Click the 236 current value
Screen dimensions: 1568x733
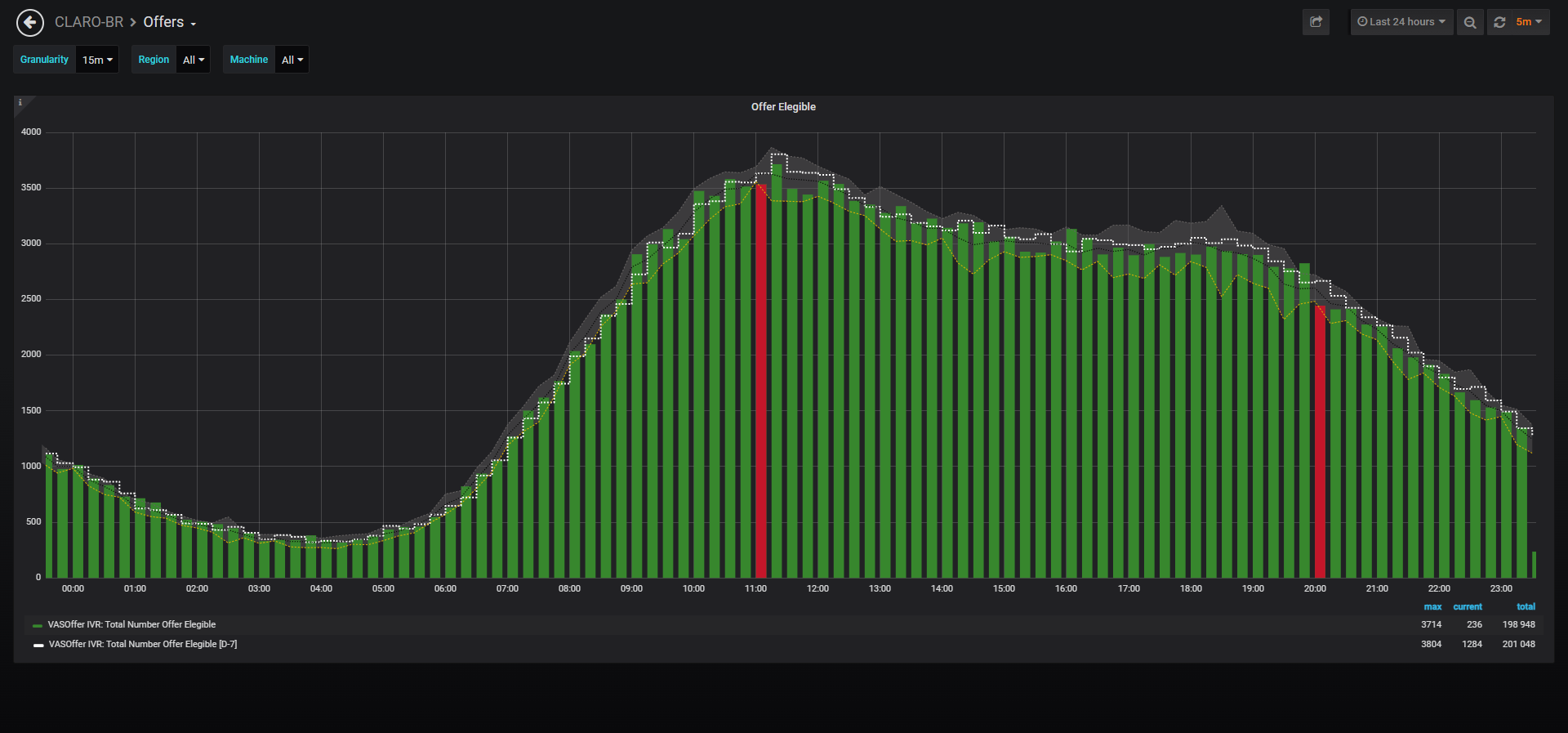point(1474,625)
